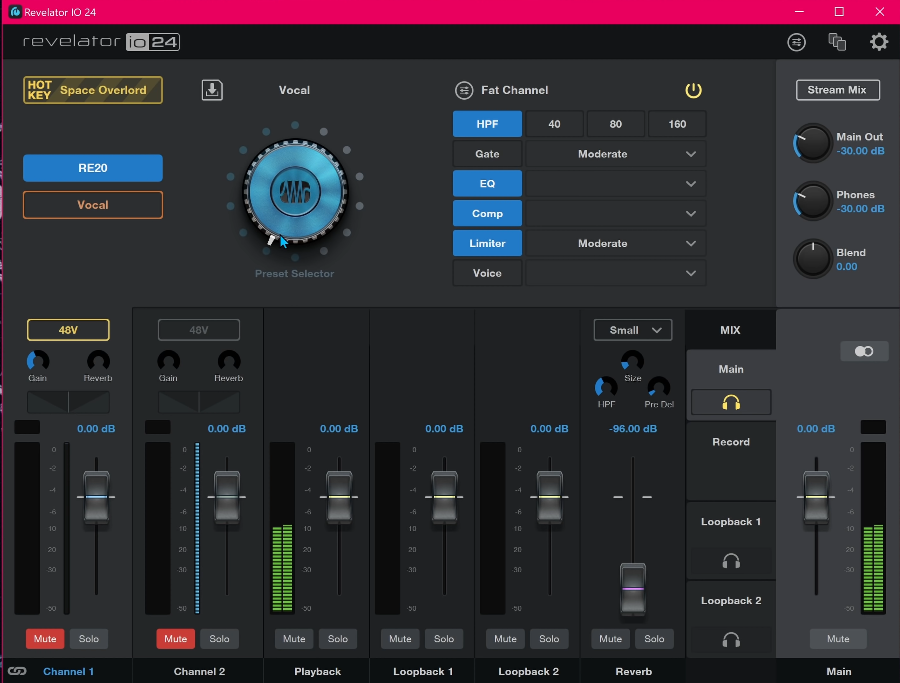Set HPF frequency to 160
Viewport: 900px width, 683px height.
click(677, 124)
